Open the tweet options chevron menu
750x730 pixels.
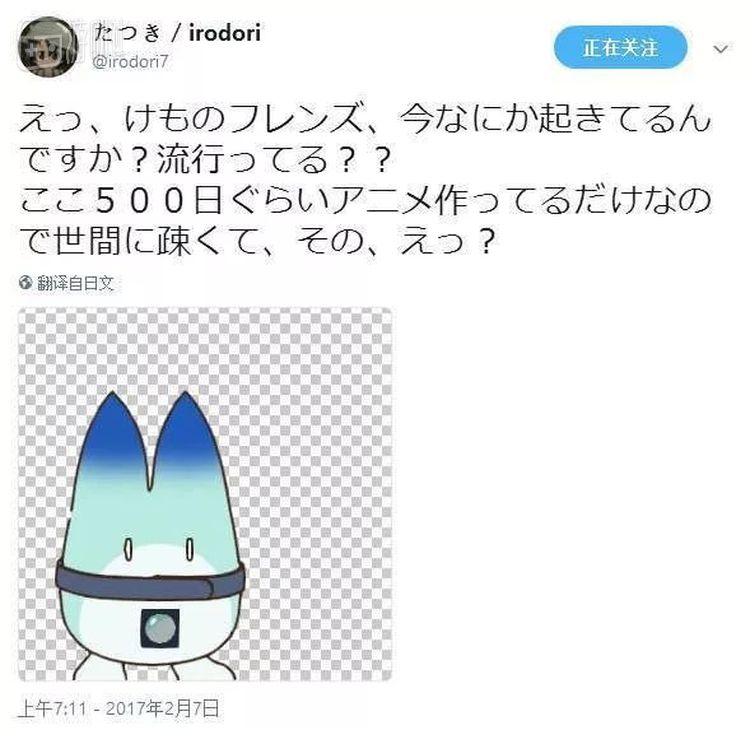pos(720,48)
